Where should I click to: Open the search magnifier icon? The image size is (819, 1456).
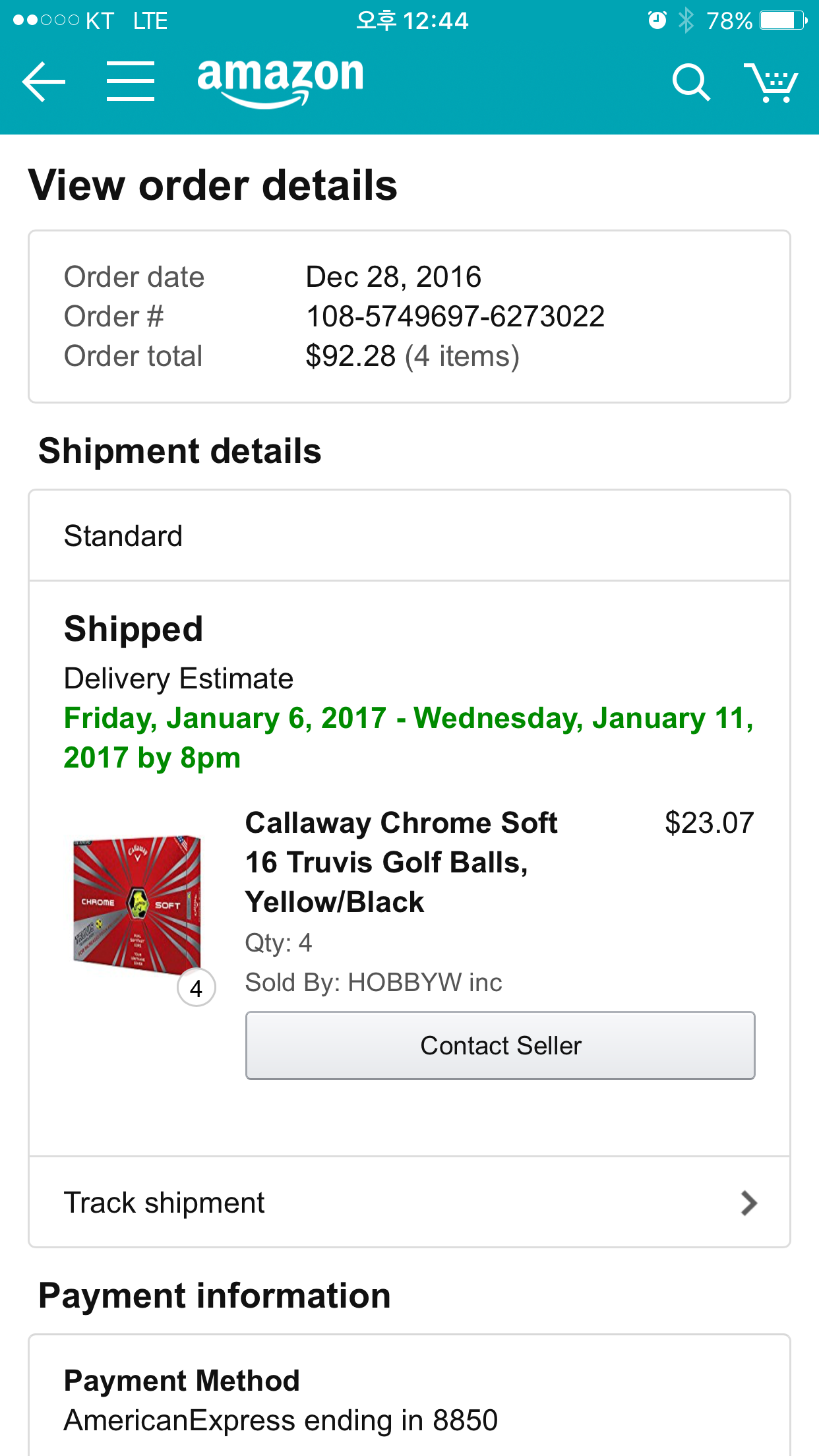[x=690, y=82]
